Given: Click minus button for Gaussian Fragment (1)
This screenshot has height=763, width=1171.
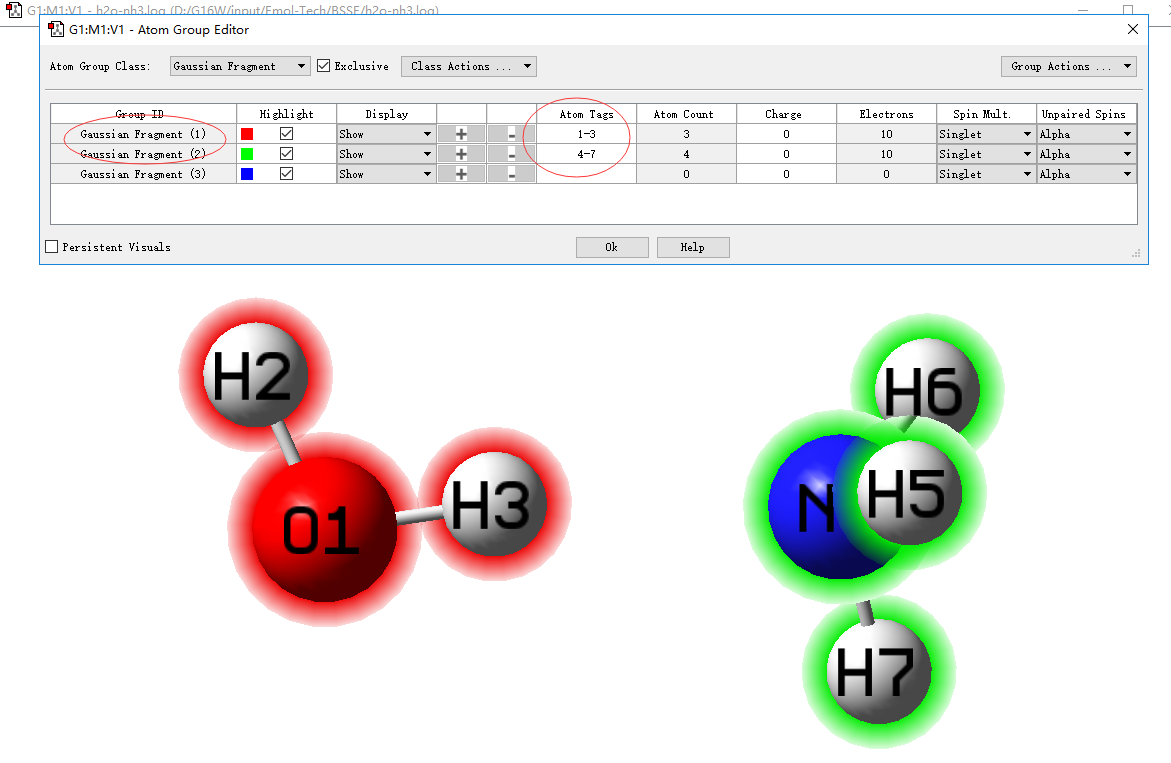Looking at the screenshot, I should (x=511, y=134).
